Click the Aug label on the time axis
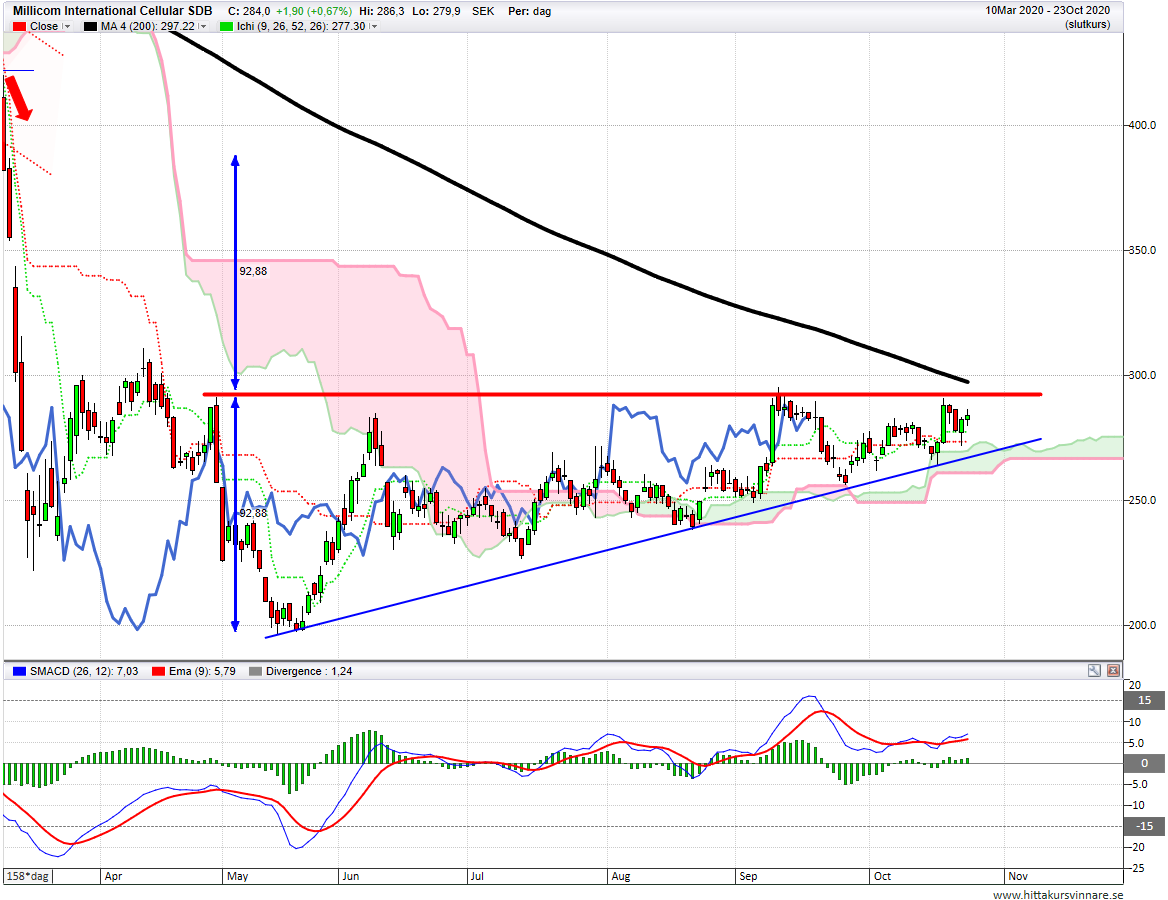The height and width of the screenshot is (900, 1168). (620, 876)
